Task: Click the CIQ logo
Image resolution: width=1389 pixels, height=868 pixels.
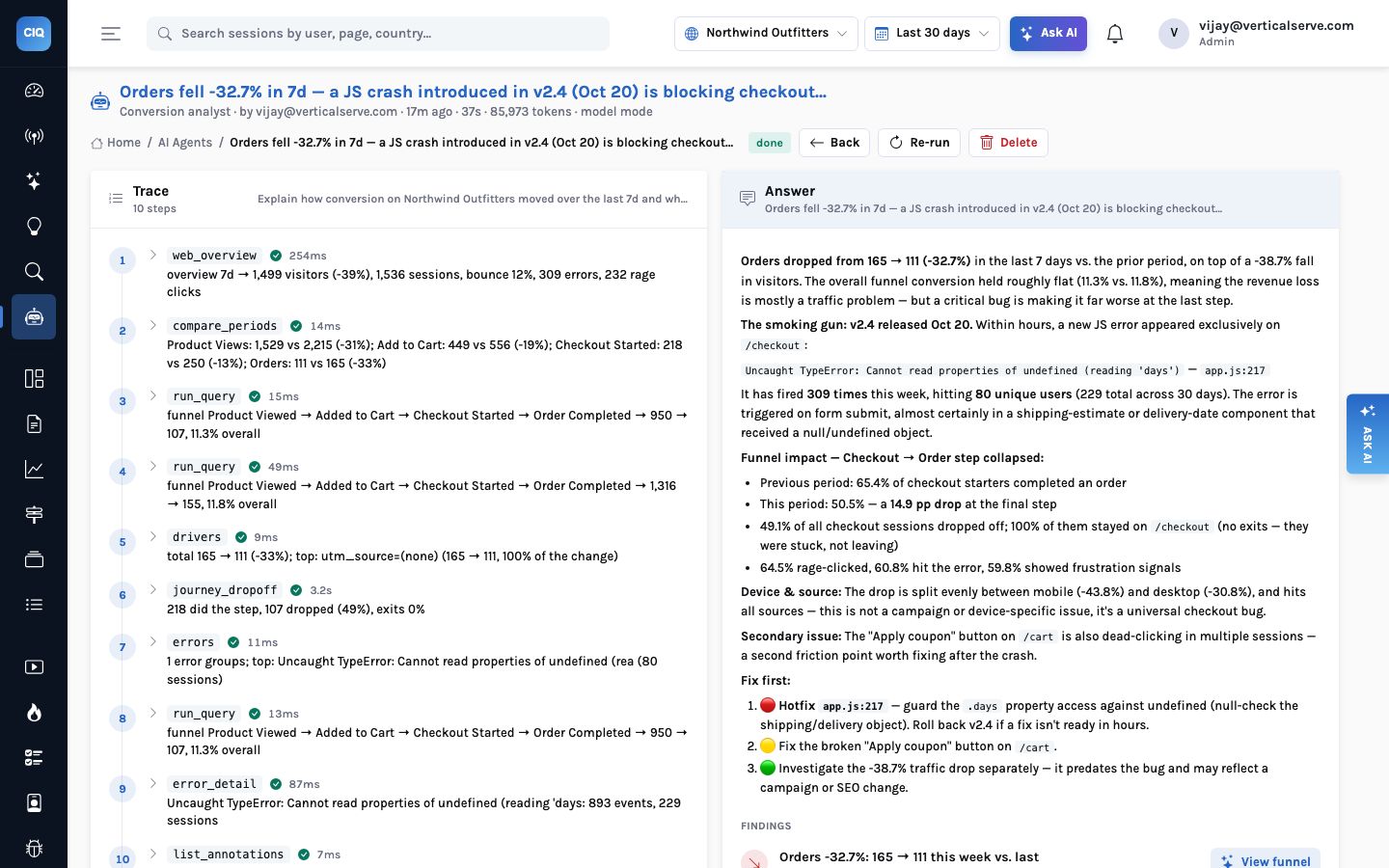Action: (x=34, y=33)
